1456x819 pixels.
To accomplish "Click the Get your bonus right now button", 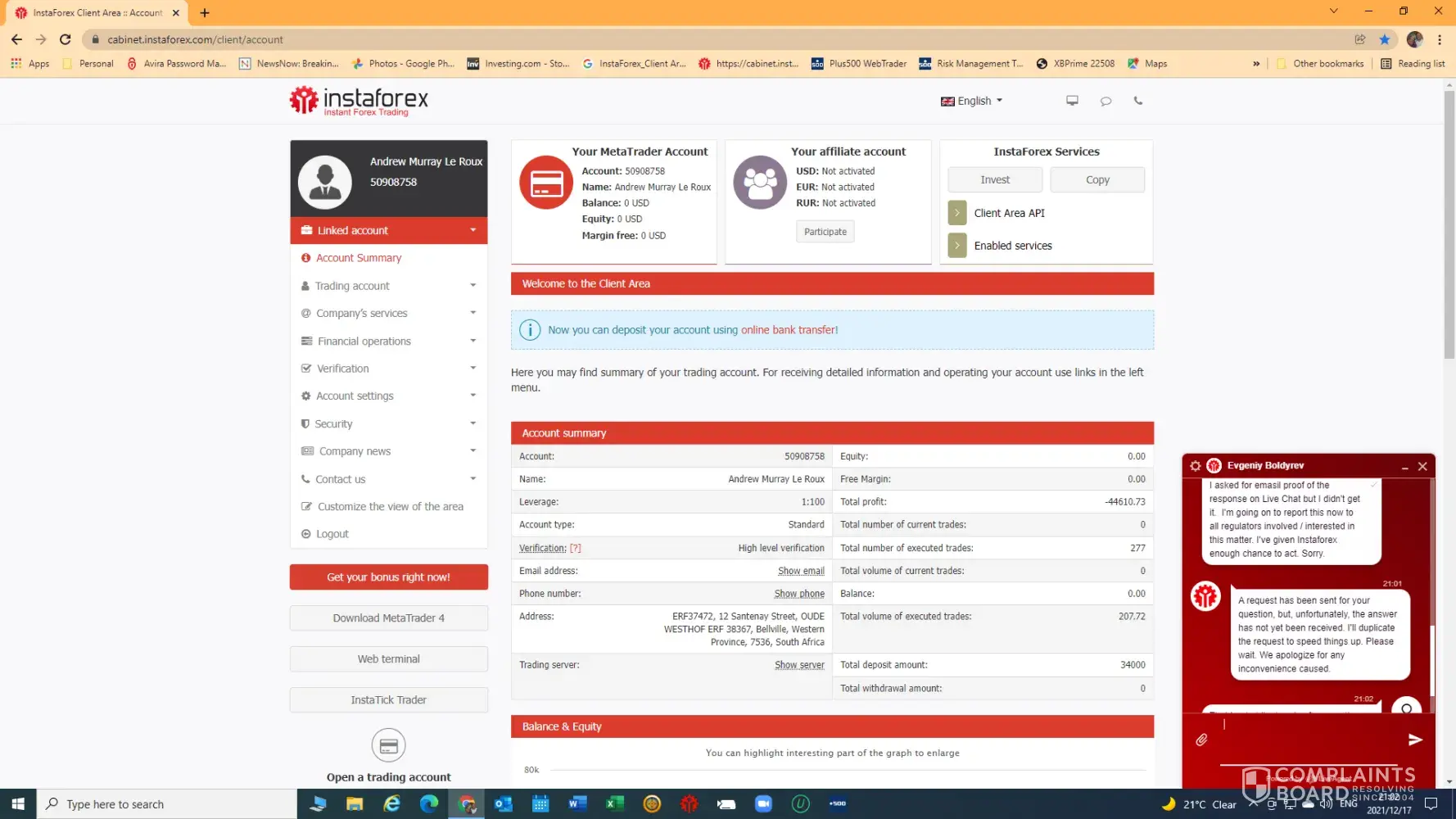I will pos(388,577).
